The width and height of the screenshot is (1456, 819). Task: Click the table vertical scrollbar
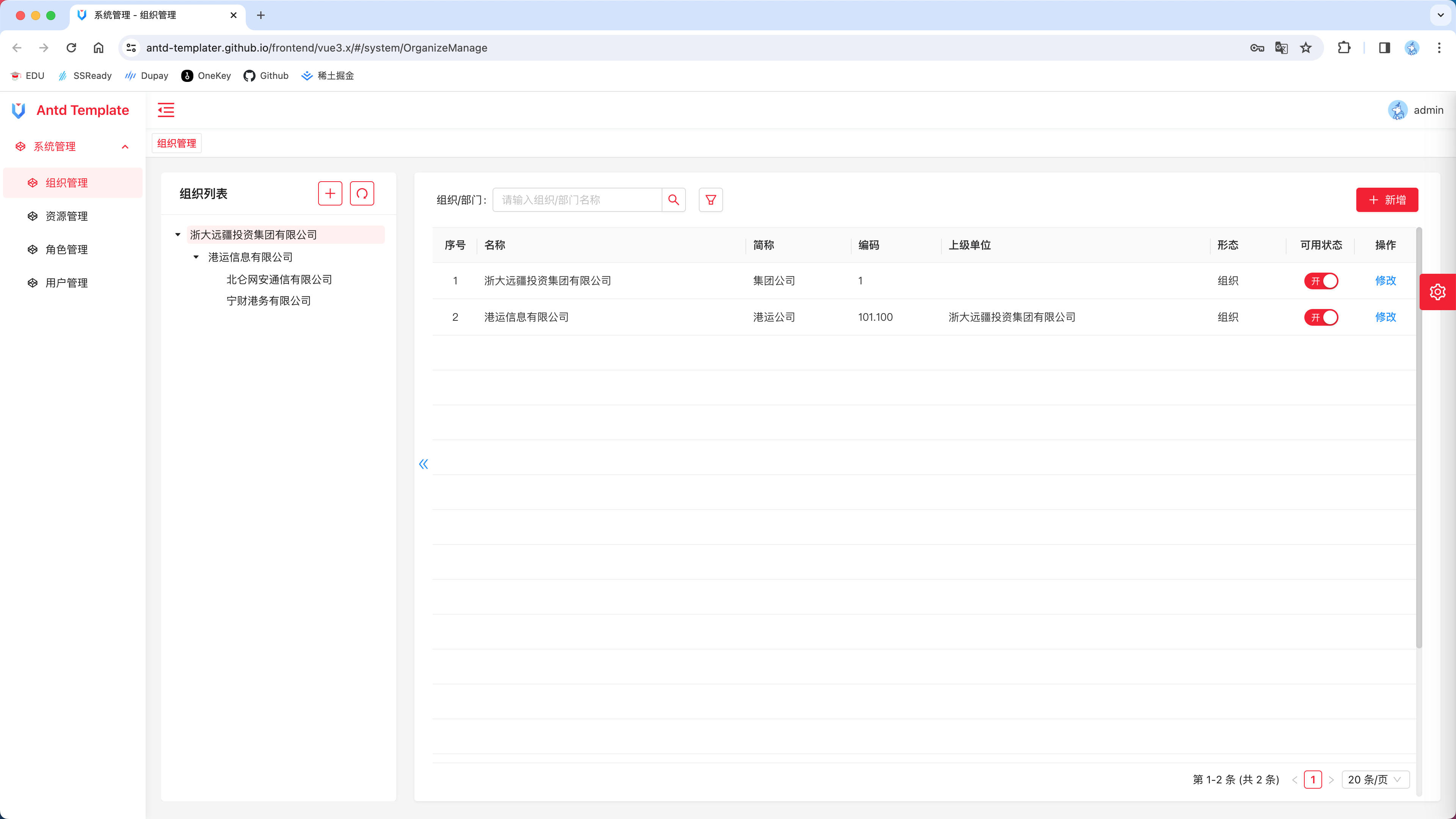(x=1419, y=438)
